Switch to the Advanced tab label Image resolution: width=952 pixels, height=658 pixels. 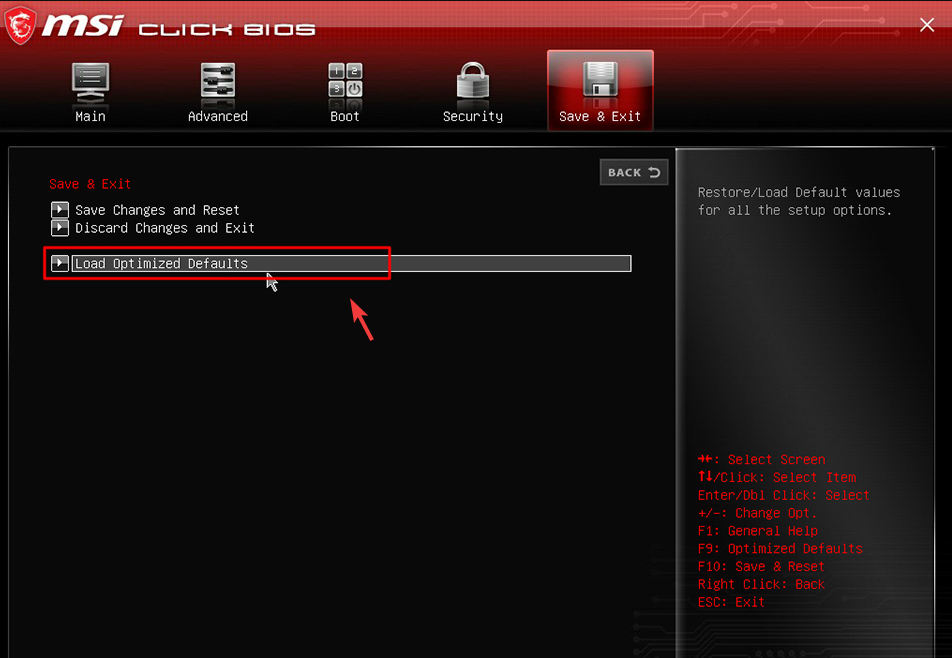[217, 117]
